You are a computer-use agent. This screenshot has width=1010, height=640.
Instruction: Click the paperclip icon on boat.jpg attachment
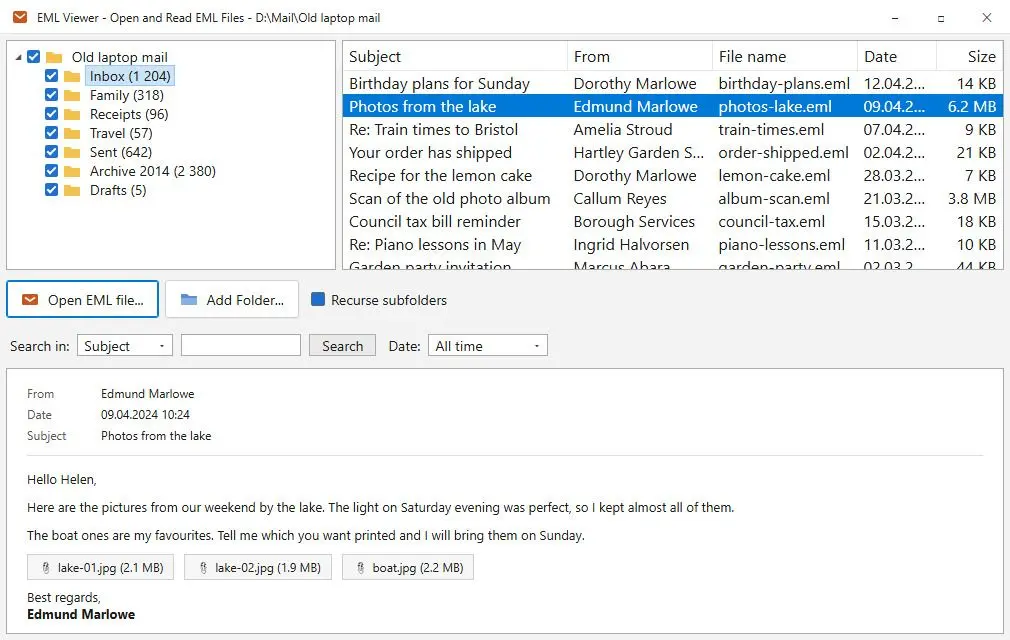360,568
